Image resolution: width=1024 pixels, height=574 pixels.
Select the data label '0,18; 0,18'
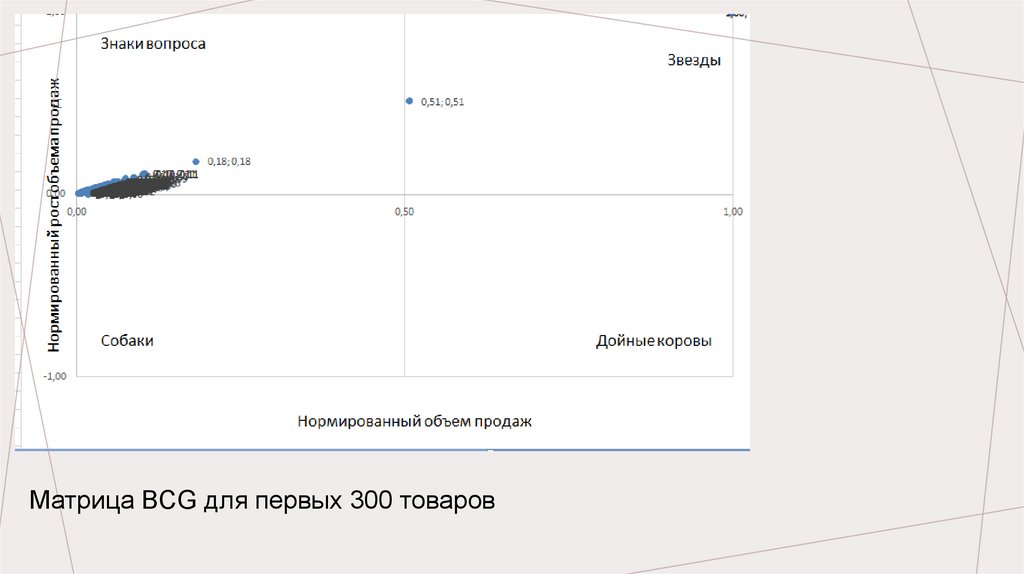coord(229,161)
